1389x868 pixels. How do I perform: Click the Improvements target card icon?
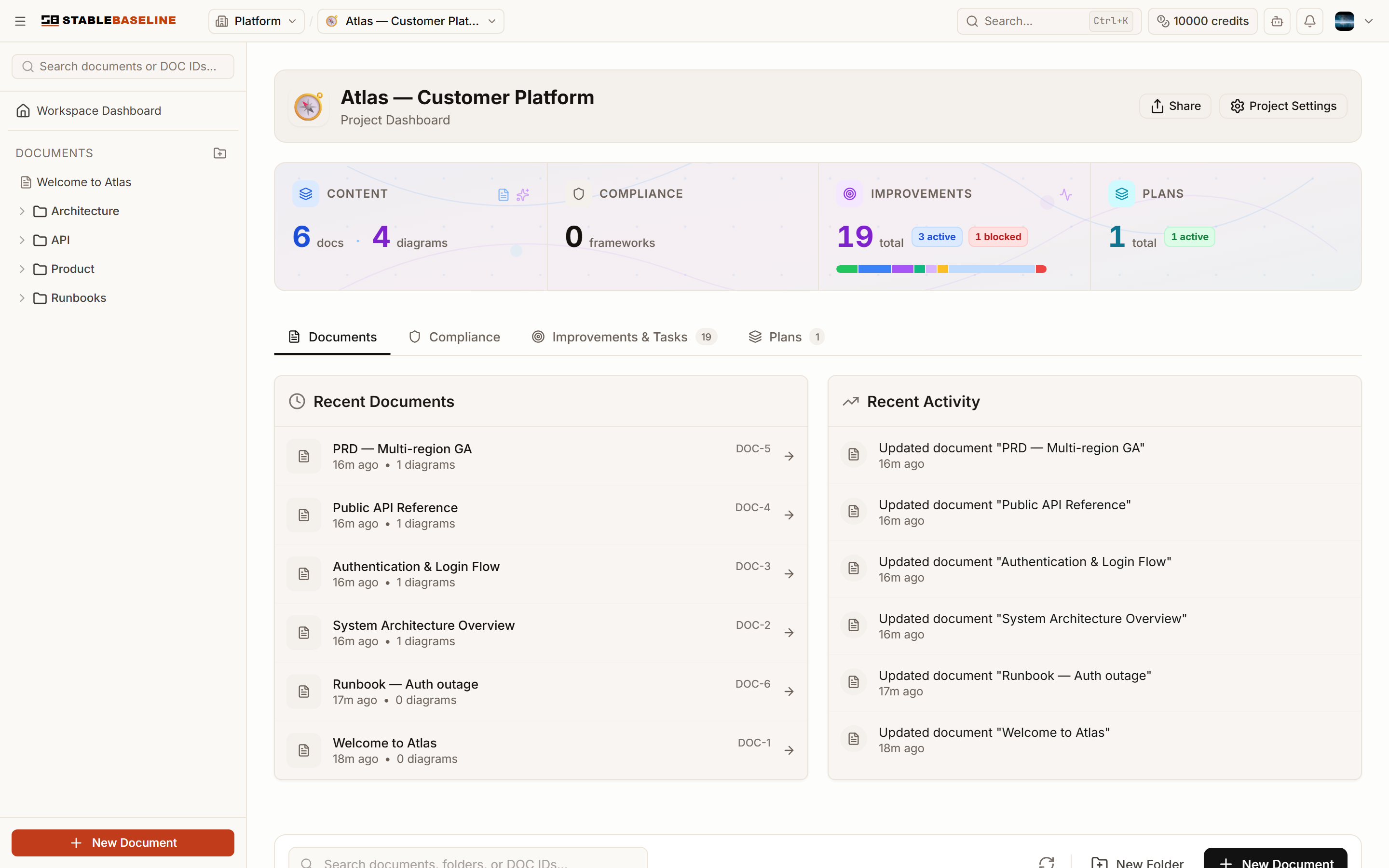(x=849, y=194)
